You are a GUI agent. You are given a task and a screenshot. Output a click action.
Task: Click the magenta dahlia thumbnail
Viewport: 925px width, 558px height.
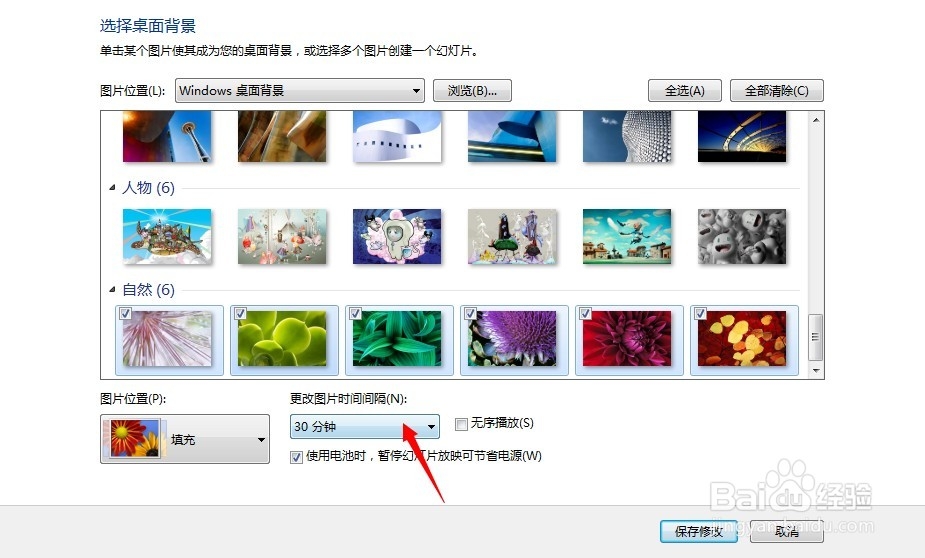pyautogui.click(x=627, y=339)
